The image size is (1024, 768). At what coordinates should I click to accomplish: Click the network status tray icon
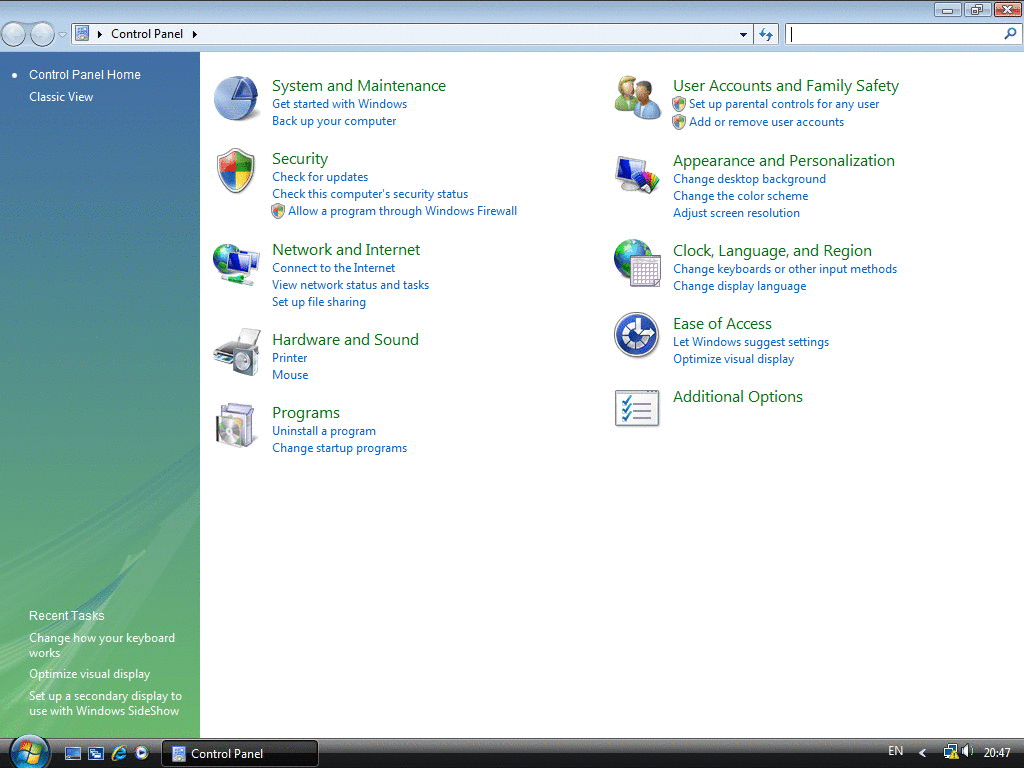click(950, 752)
